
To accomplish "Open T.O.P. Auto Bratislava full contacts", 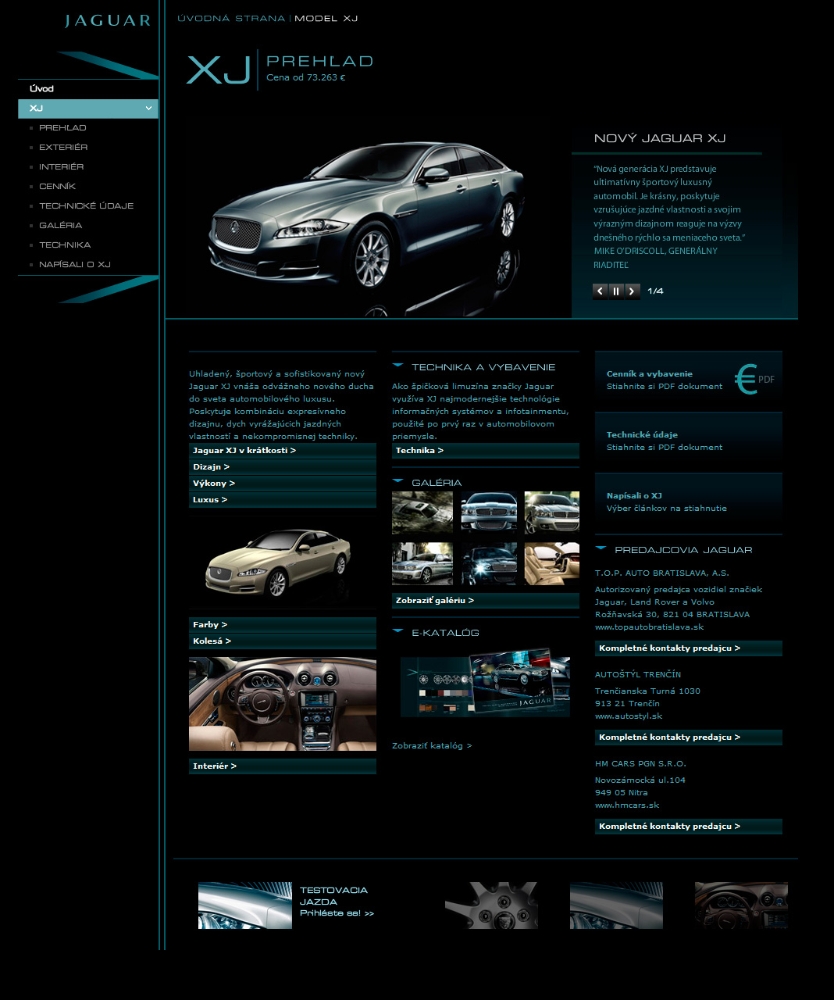I will pos(688,649).
